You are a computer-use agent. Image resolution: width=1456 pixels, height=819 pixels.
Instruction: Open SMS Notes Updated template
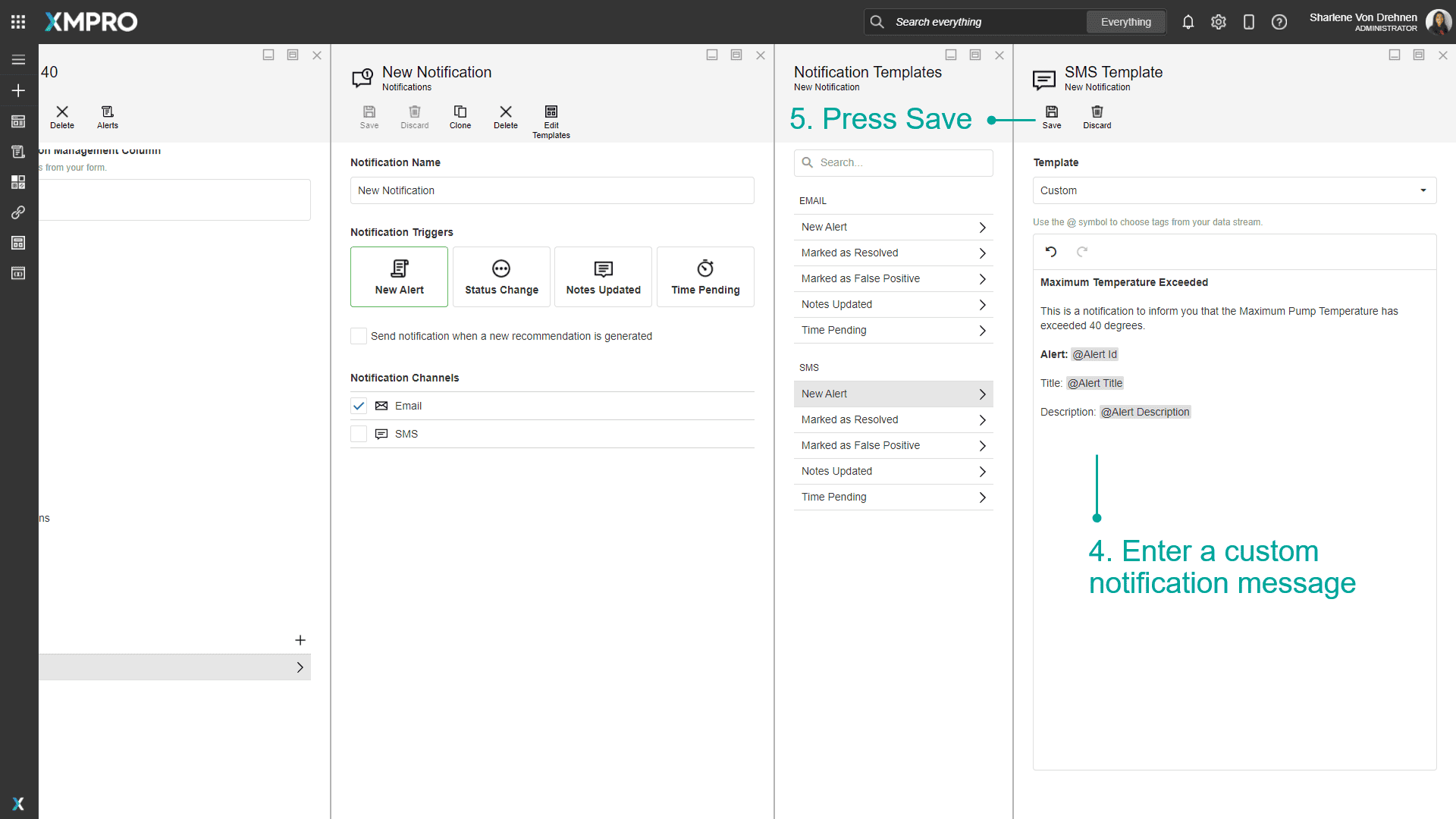893,471
